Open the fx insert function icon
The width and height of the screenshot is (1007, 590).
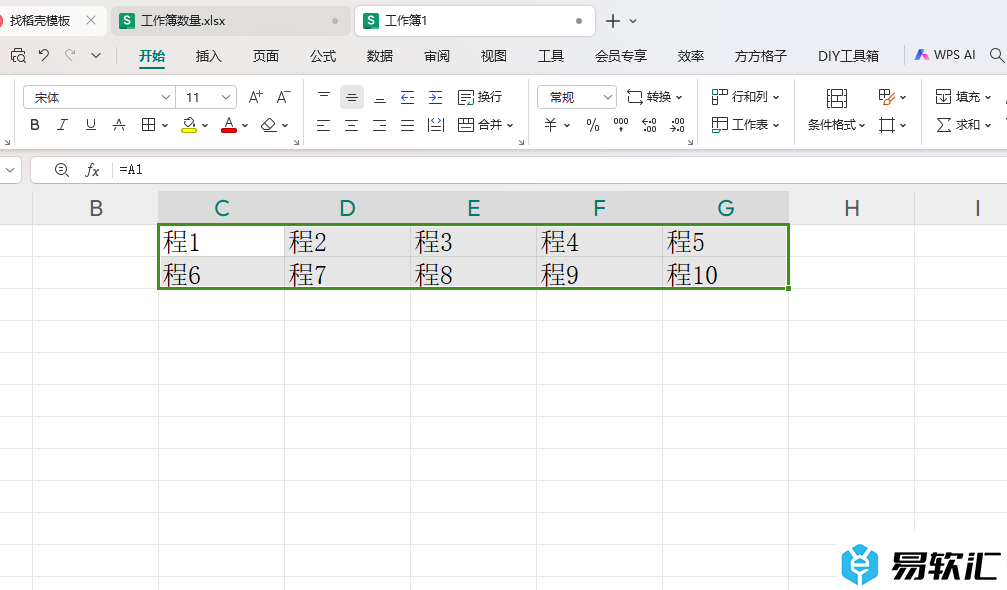click(x=92, y=170)
